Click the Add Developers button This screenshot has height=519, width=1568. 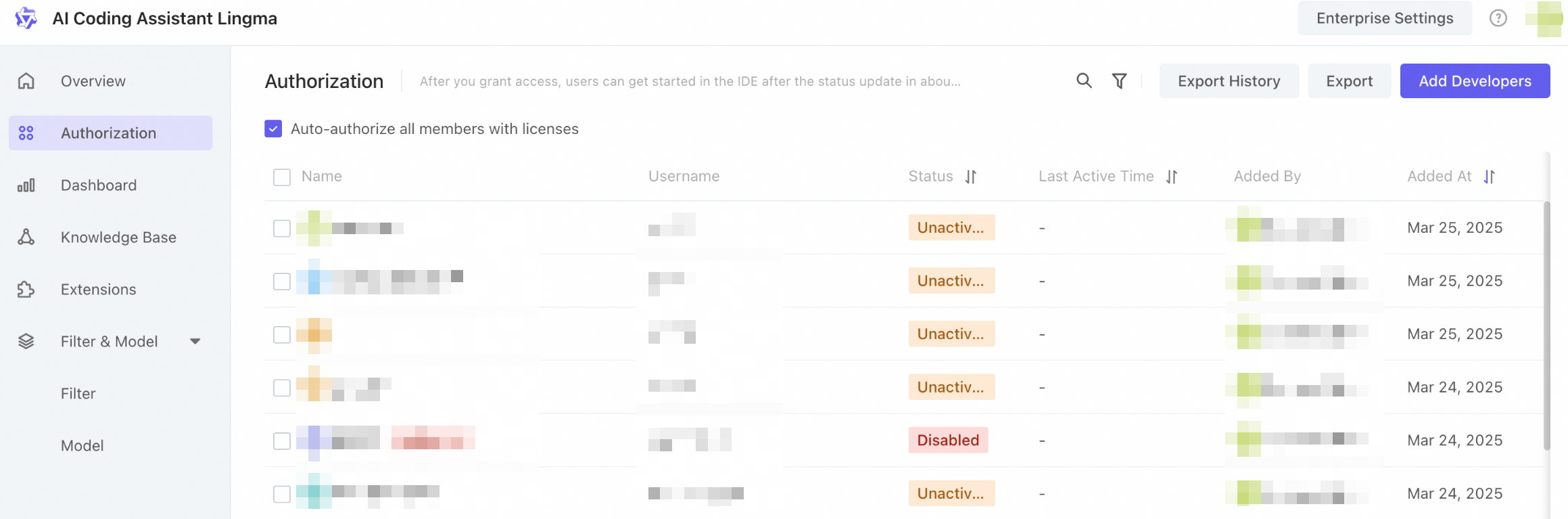click(1475, 81)
